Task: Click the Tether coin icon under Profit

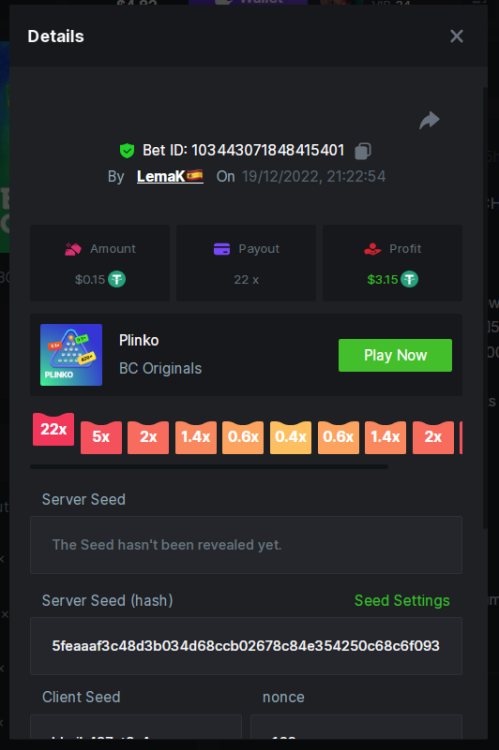Action: [x=409, y=279]
